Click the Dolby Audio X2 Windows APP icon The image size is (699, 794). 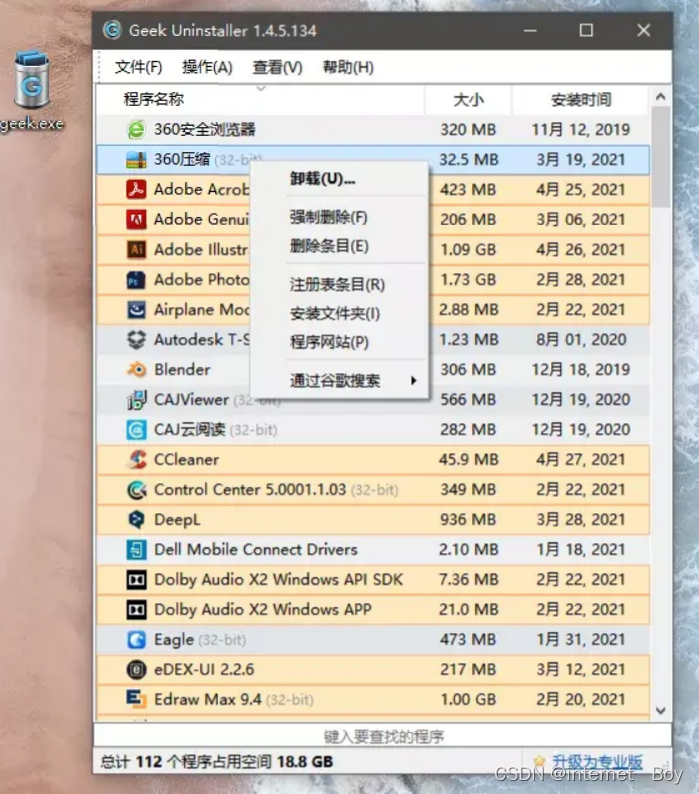(x=136, y=610)
